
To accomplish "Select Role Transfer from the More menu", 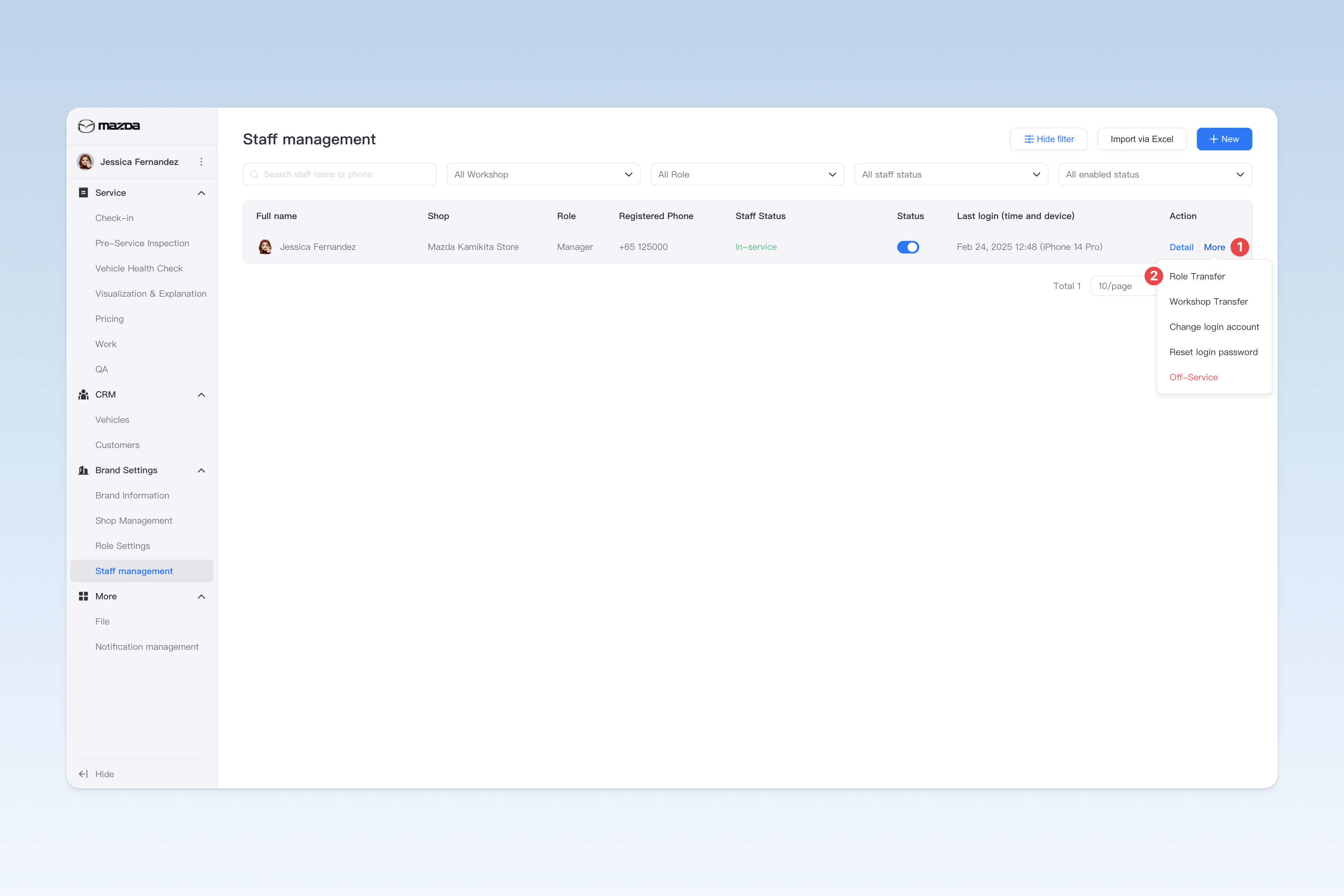I will point(1197,276).
